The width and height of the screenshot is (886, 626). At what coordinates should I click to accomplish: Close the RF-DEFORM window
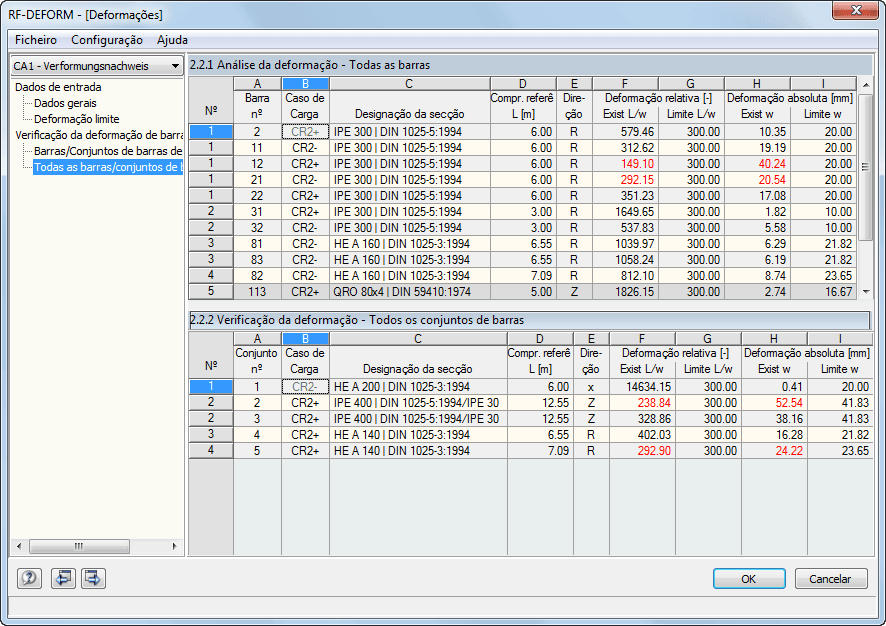click(x=856, y=10)
